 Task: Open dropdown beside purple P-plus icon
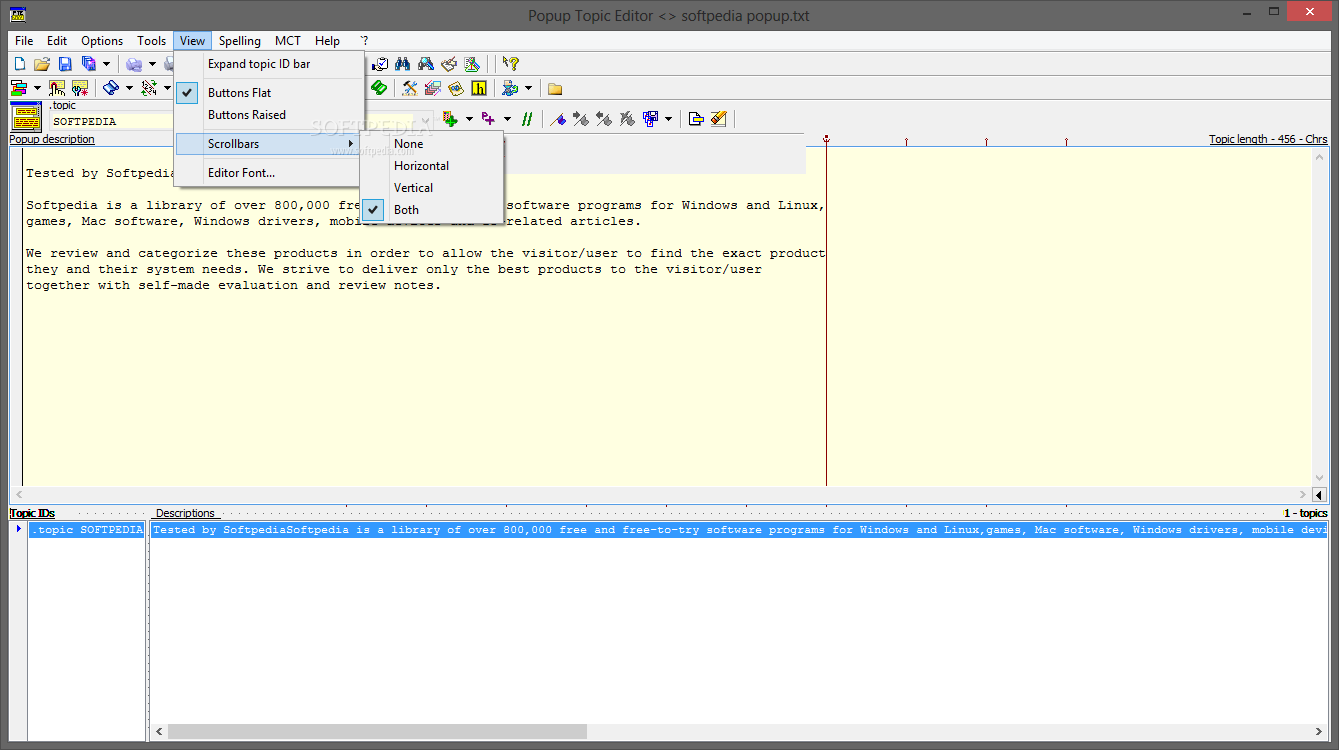[507, 119]
